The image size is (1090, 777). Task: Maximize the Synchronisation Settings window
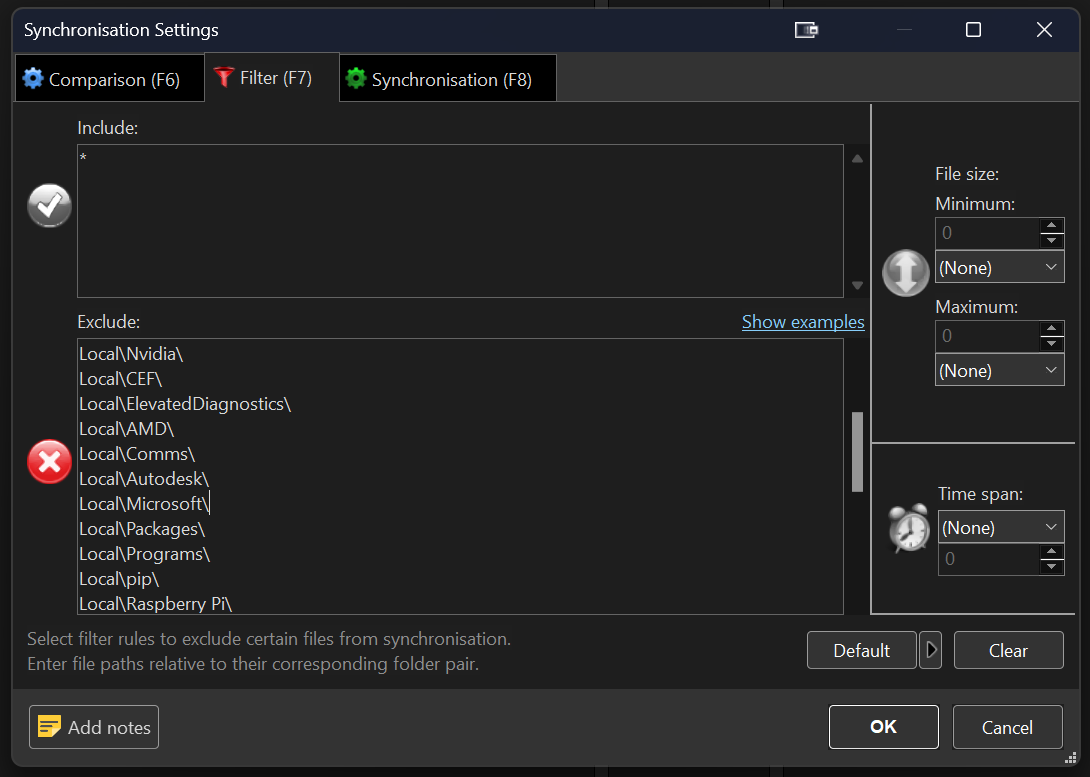(x=973, y=30)
